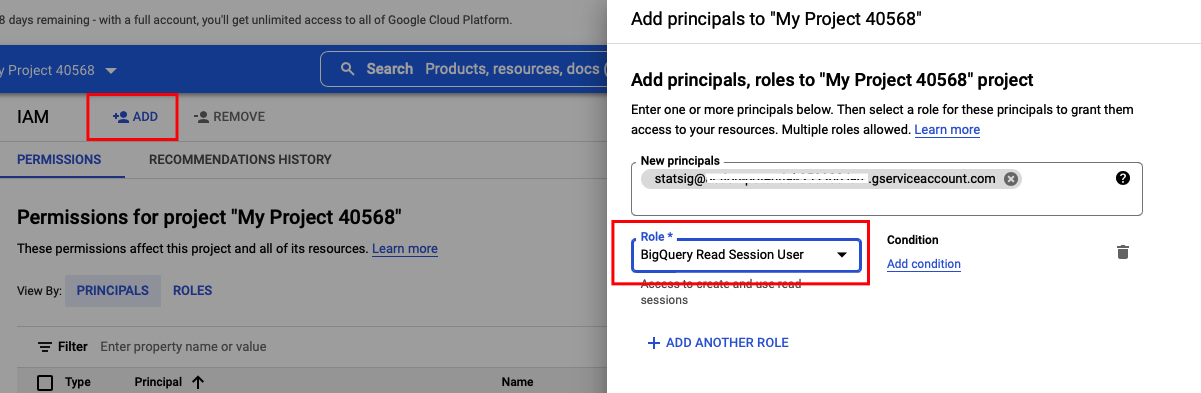View by ROLES
The height and width of the screenshot is (393, 1201).
point(192,291)
